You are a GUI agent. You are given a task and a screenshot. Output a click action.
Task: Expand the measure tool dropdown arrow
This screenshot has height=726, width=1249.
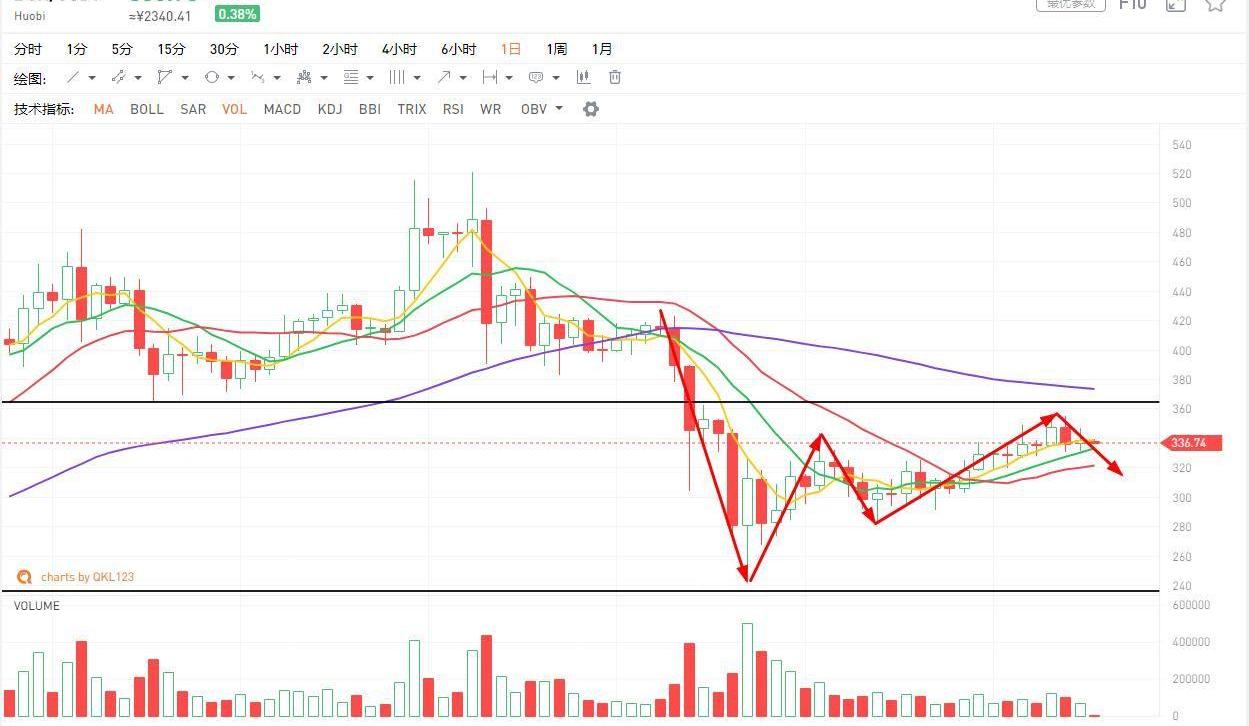509,78
